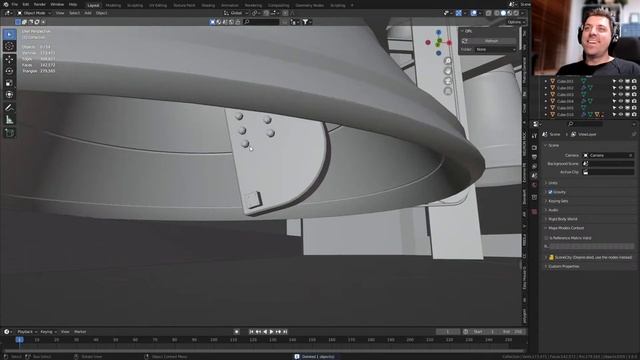Screen dimensions: 640x360
Task: Disable Cube.012 in renders via camera icon
Action: tap(634, 88)
